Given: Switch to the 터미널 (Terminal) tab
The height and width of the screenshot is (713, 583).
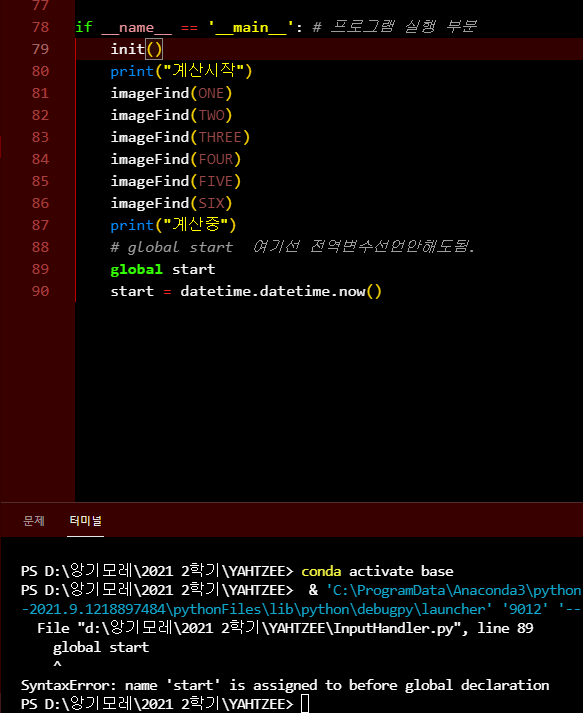Looking at the screenshot, I should (85, 521).
